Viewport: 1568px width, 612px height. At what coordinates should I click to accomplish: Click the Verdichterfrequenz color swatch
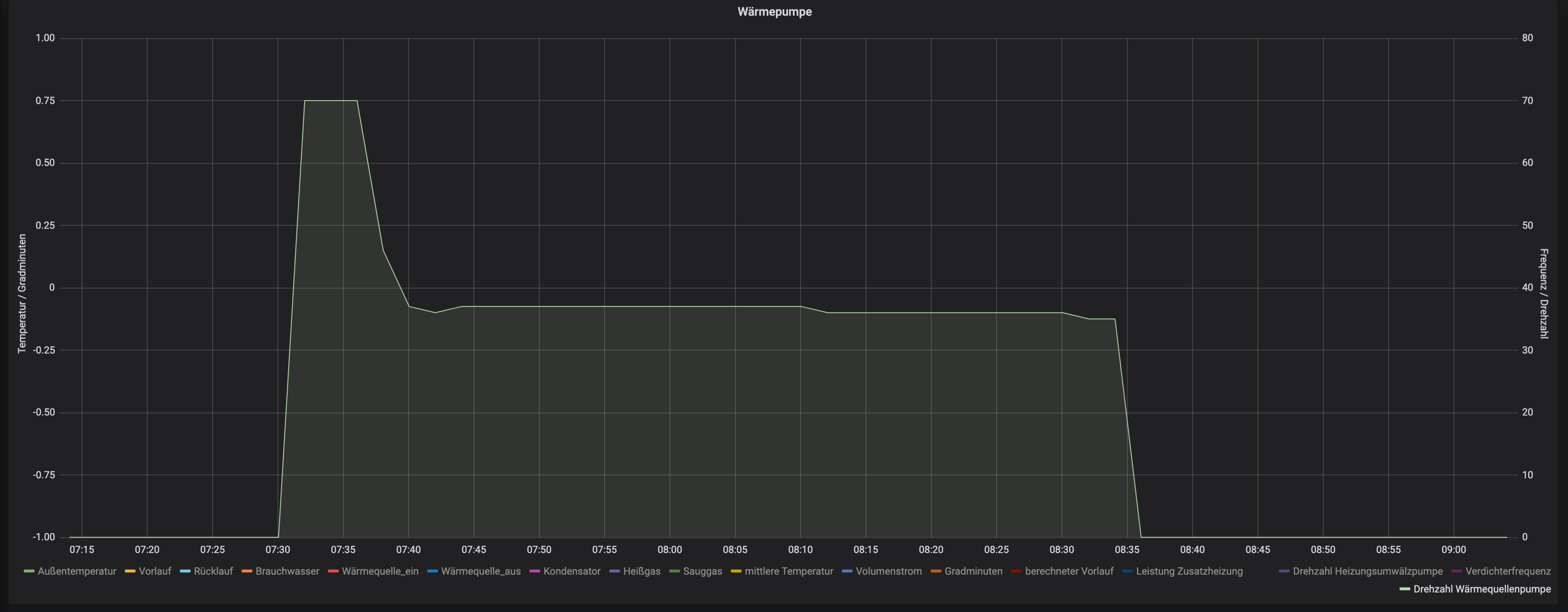tap(1456, 571)
